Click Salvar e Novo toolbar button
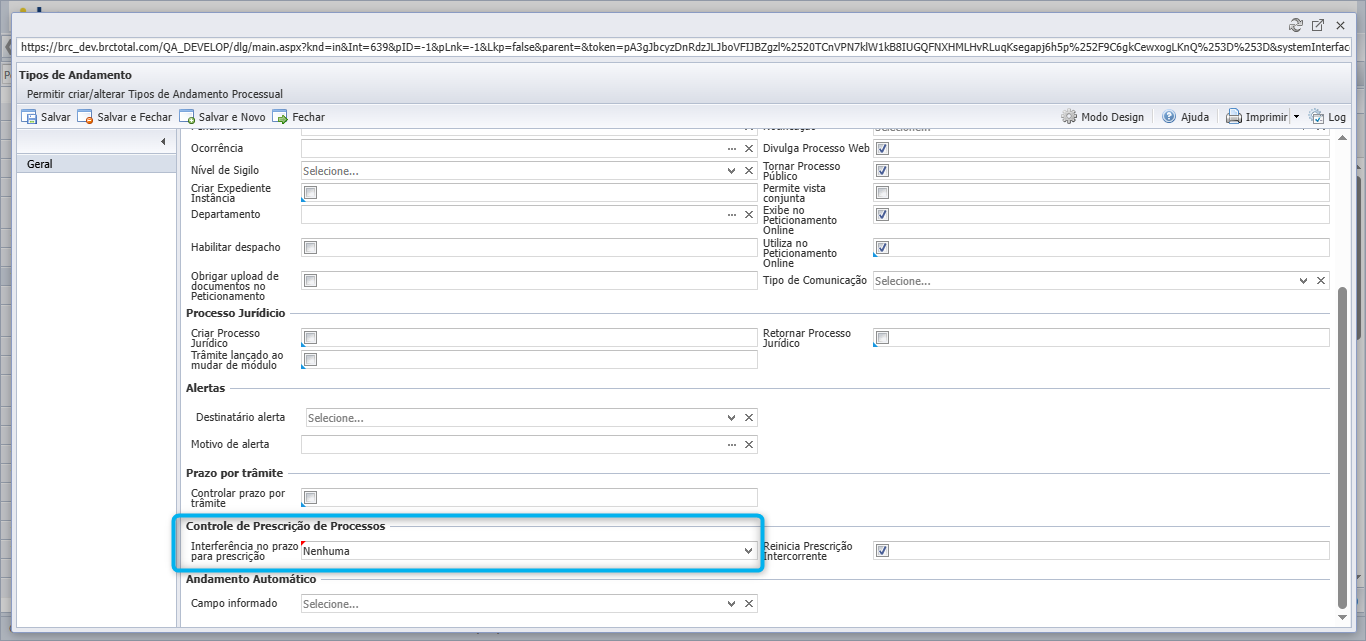 coord(222,117)
